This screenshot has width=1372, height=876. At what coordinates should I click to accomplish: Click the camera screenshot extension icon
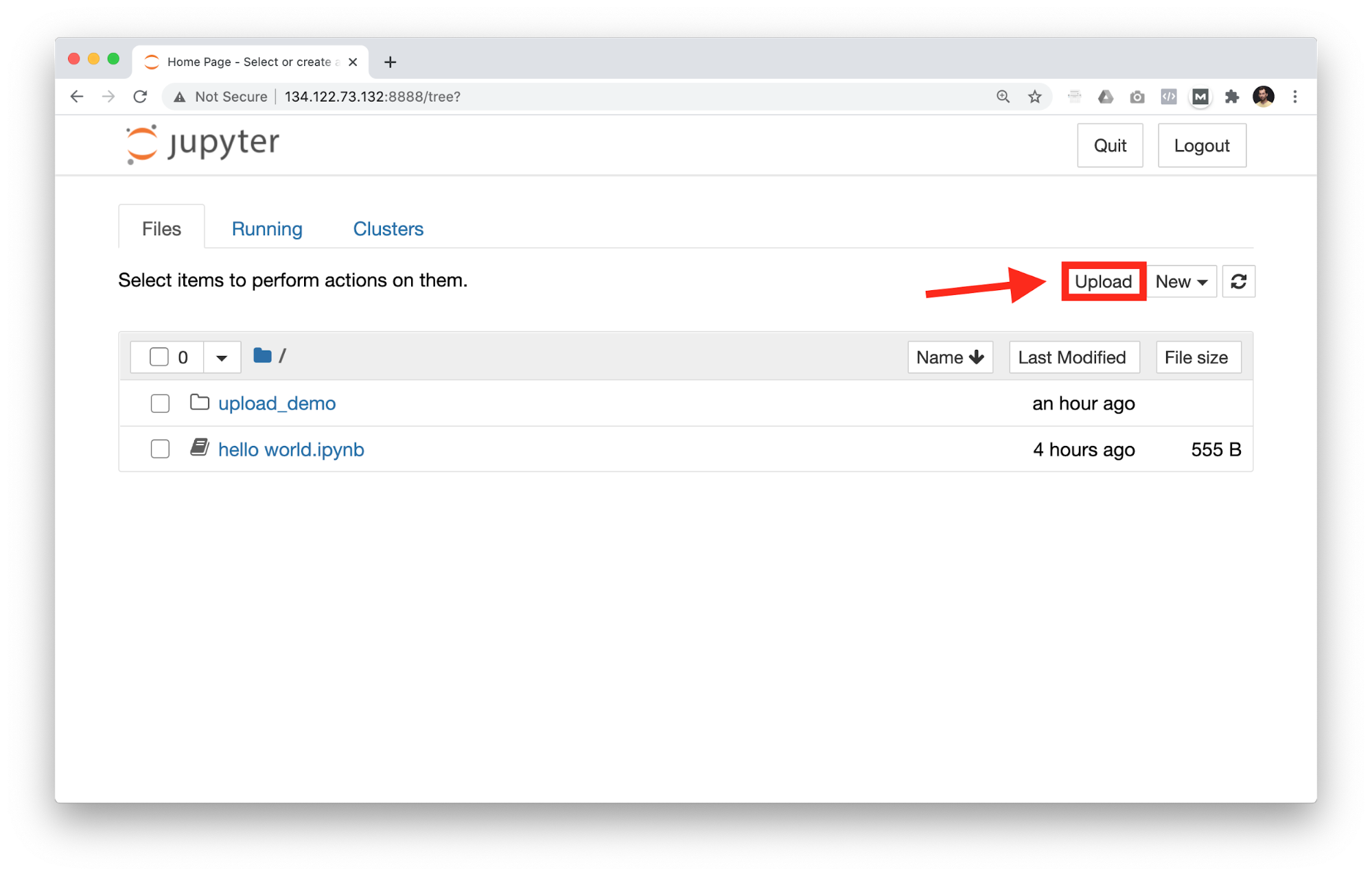[x=1137, y=97]
